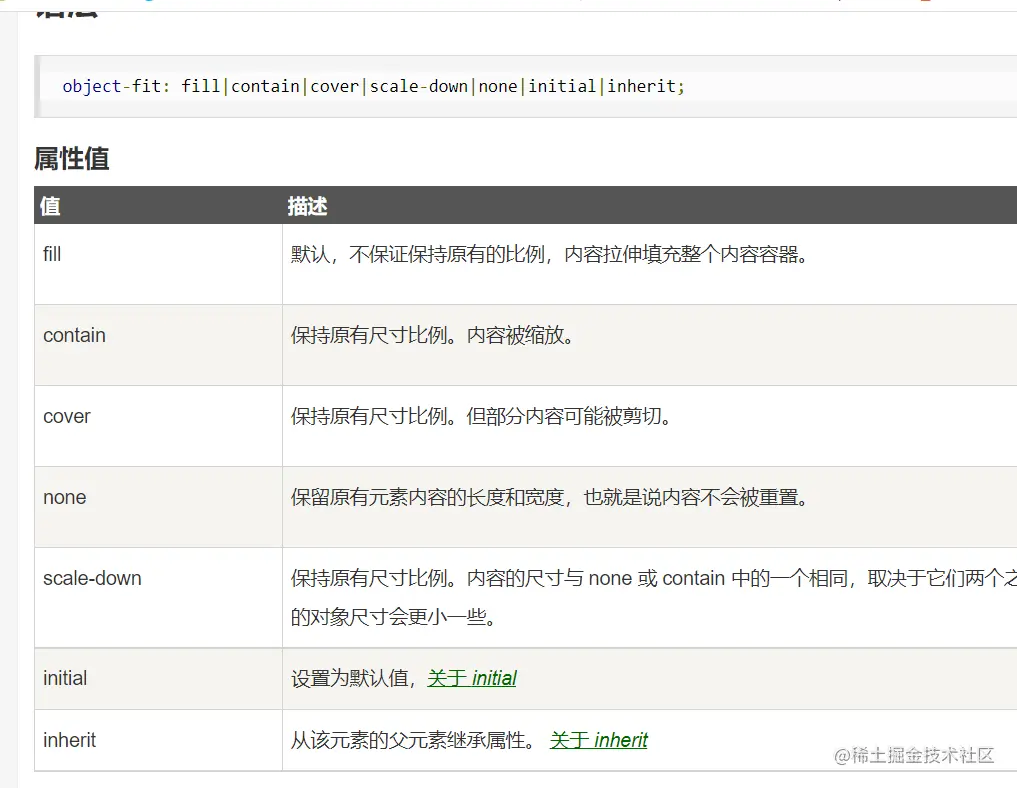This screenshot has height=788, width=1017.
Task: Open the 关于 initial link
Action: tap(472, 678)
